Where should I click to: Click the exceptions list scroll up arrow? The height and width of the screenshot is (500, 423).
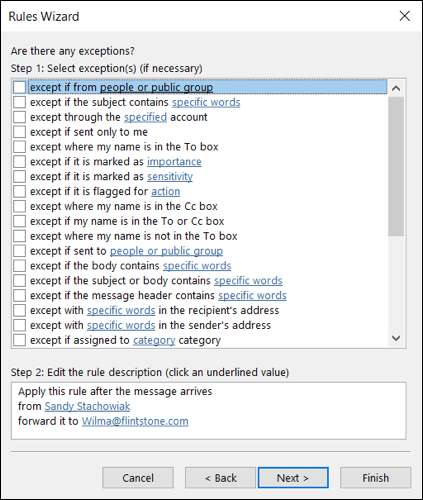(396, 88)
